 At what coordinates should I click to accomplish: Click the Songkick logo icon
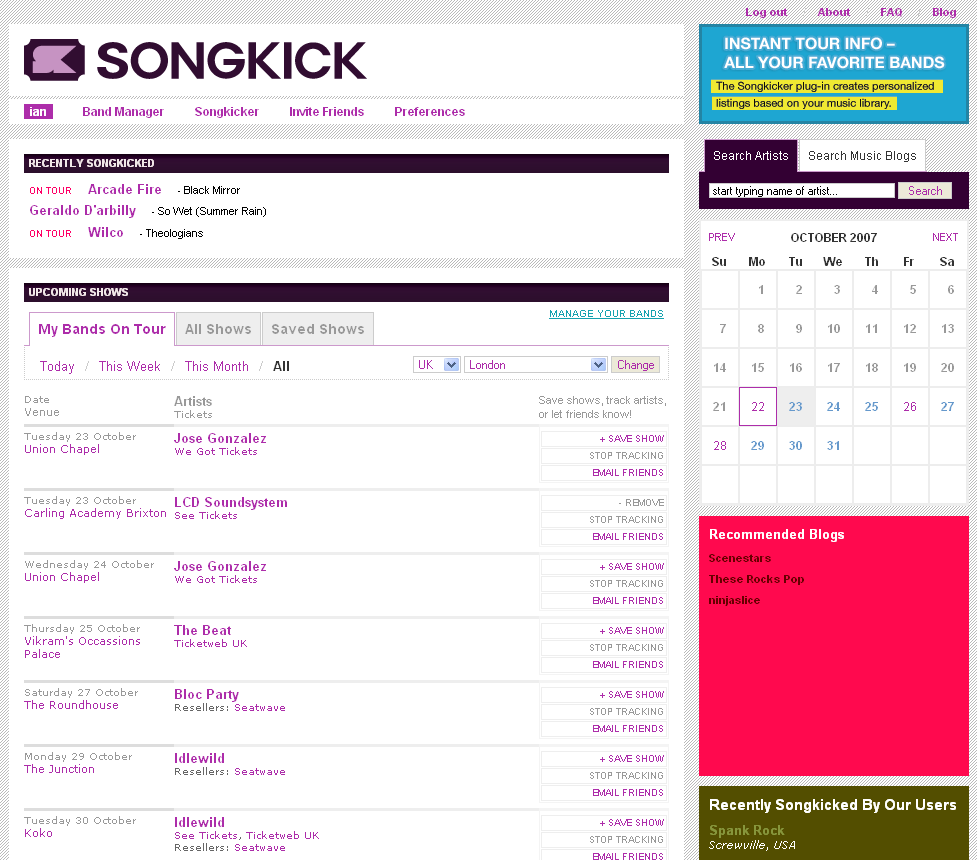pos(54,60)
